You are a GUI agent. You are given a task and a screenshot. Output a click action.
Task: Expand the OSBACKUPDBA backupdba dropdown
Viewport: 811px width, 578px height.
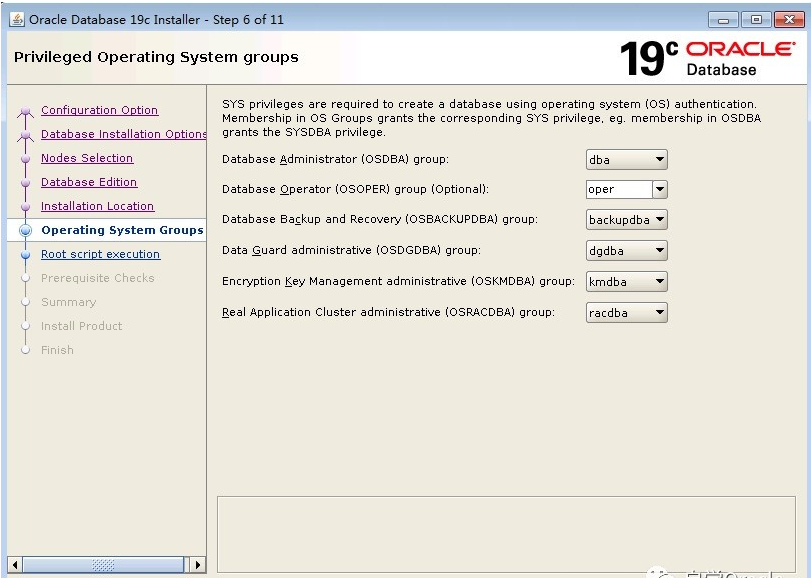tap(626, 220)
